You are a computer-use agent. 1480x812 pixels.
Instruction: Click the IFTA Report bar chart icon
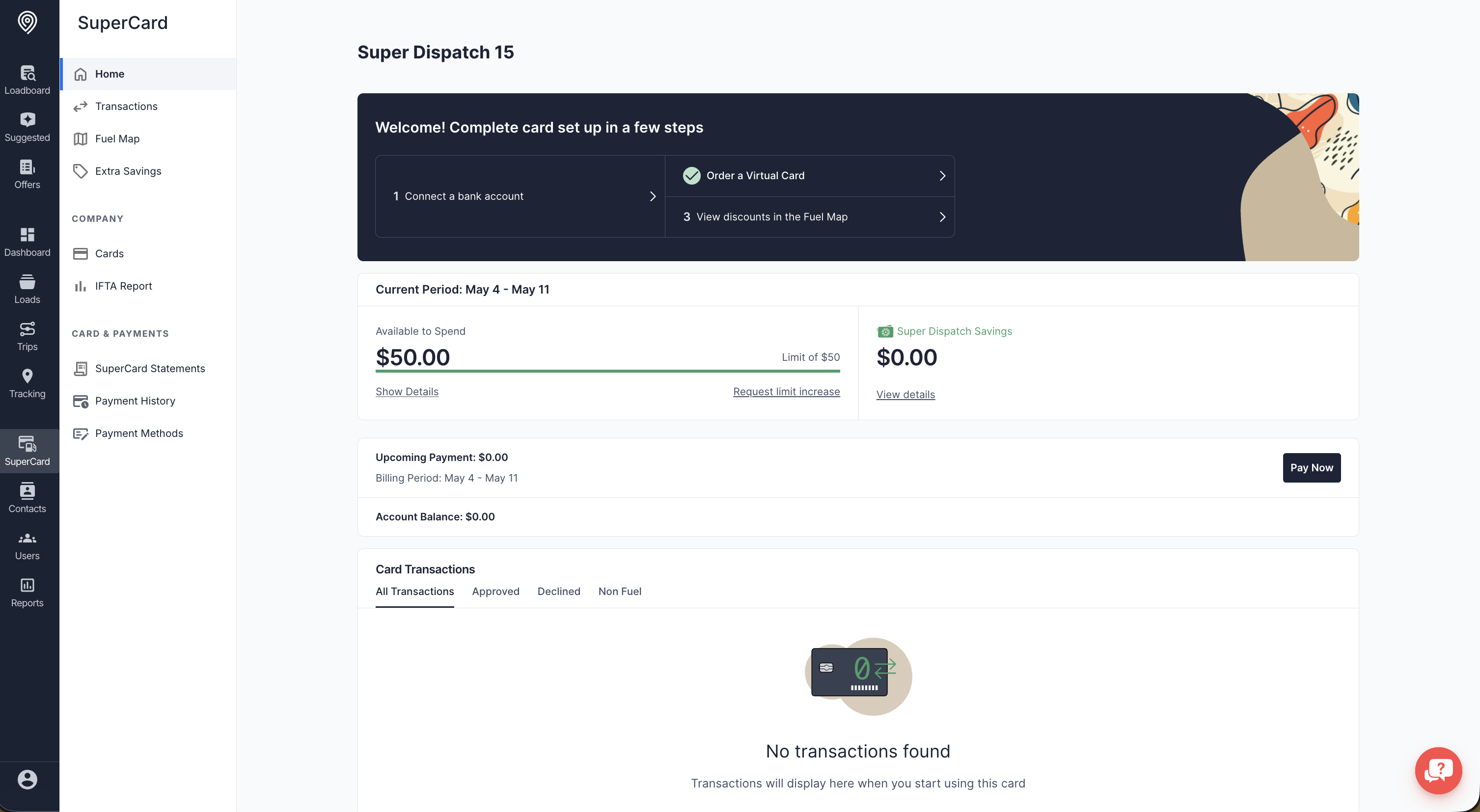[x=81, y=286]
